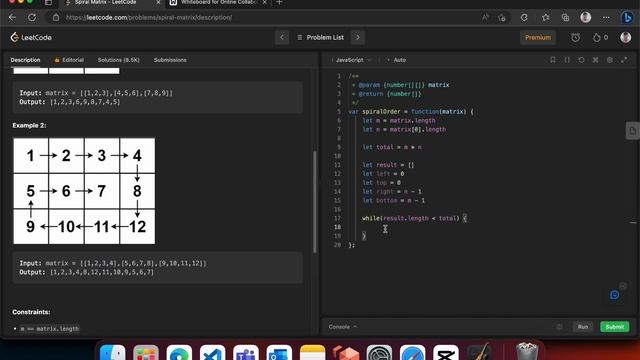
Task: Click the description panel scrollbar
Action: pos(315,202)
